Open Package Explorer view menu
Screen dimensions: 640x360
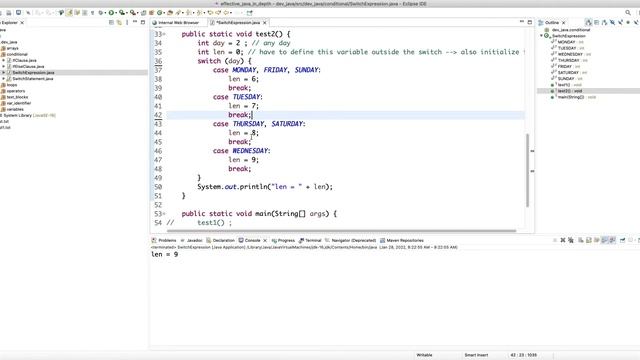pos(127,22)
